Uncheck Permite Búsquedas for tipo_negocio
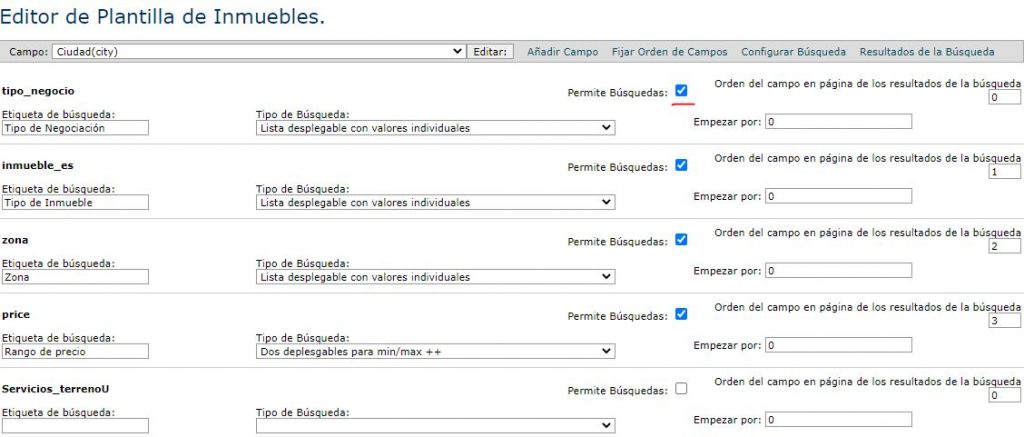This screenshot has height=437, width=1024. 681,91
